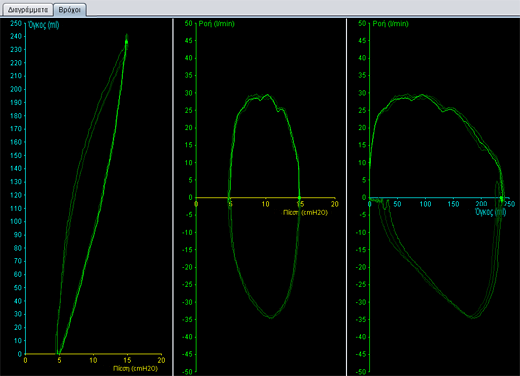Screen dimensions: 520x376
Task: Click the 250 tick on left volume axis
Action: tap(16, 23)
